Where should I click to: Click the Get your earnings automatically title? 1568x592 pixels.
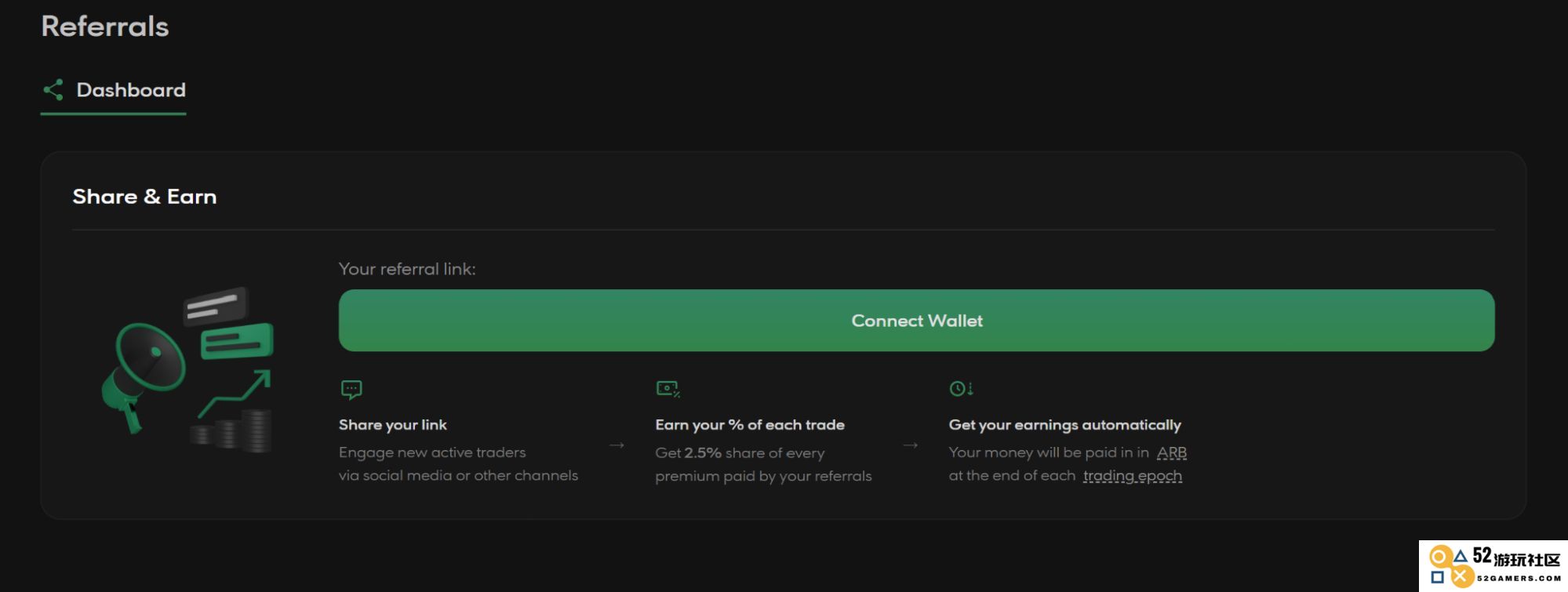(1064, 425)
